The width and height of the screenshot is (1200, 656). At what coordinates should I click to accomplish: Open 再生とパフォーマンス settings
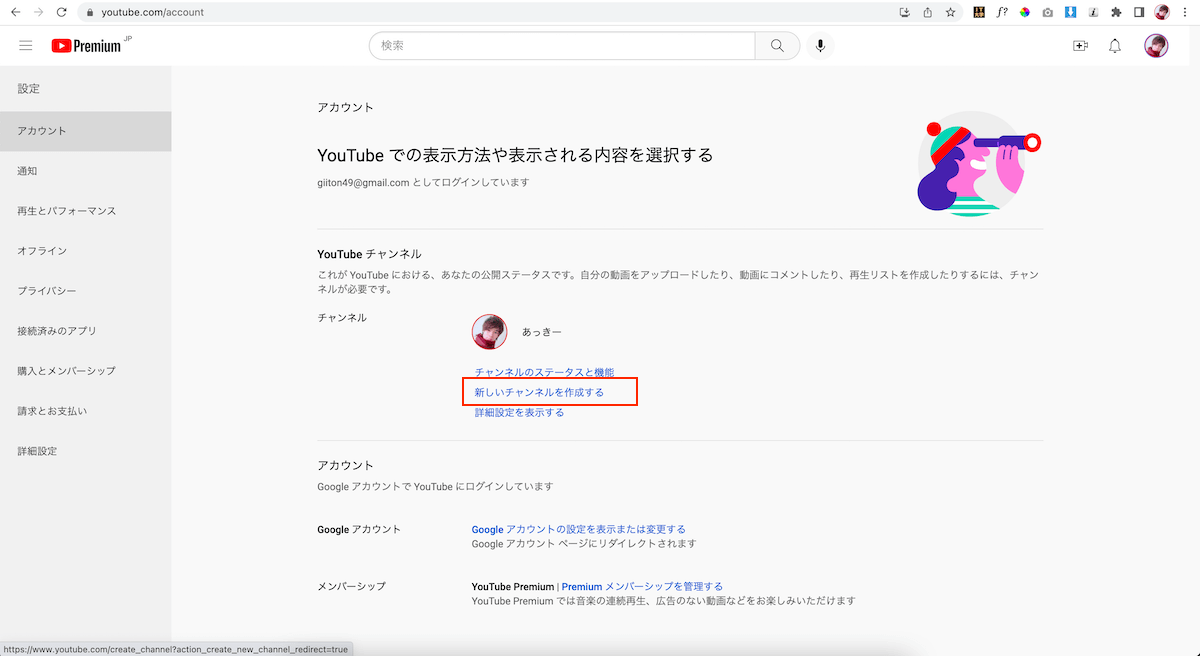66,211
